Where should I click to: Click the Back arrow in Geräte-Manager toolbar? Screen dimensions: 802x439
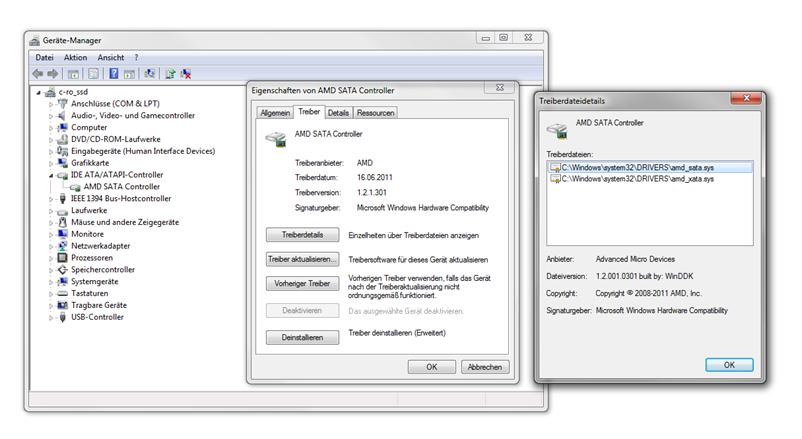(37, 74)
